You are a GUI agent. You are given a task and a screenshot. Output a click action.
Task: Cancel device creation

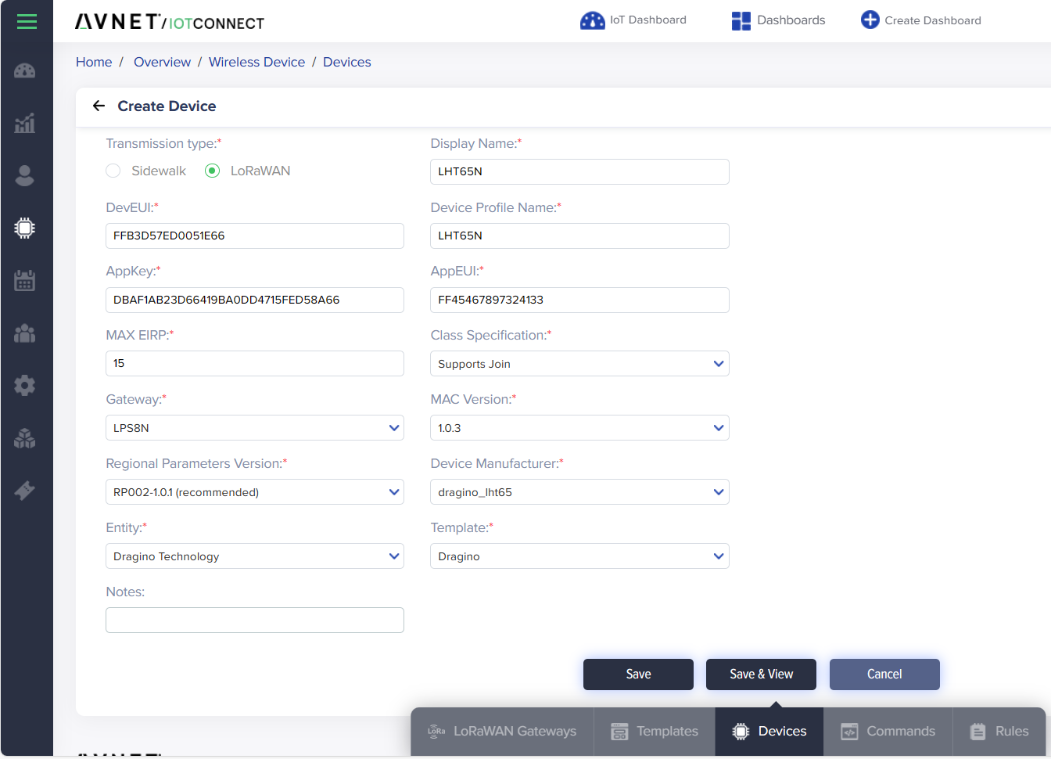coord(884,675)
